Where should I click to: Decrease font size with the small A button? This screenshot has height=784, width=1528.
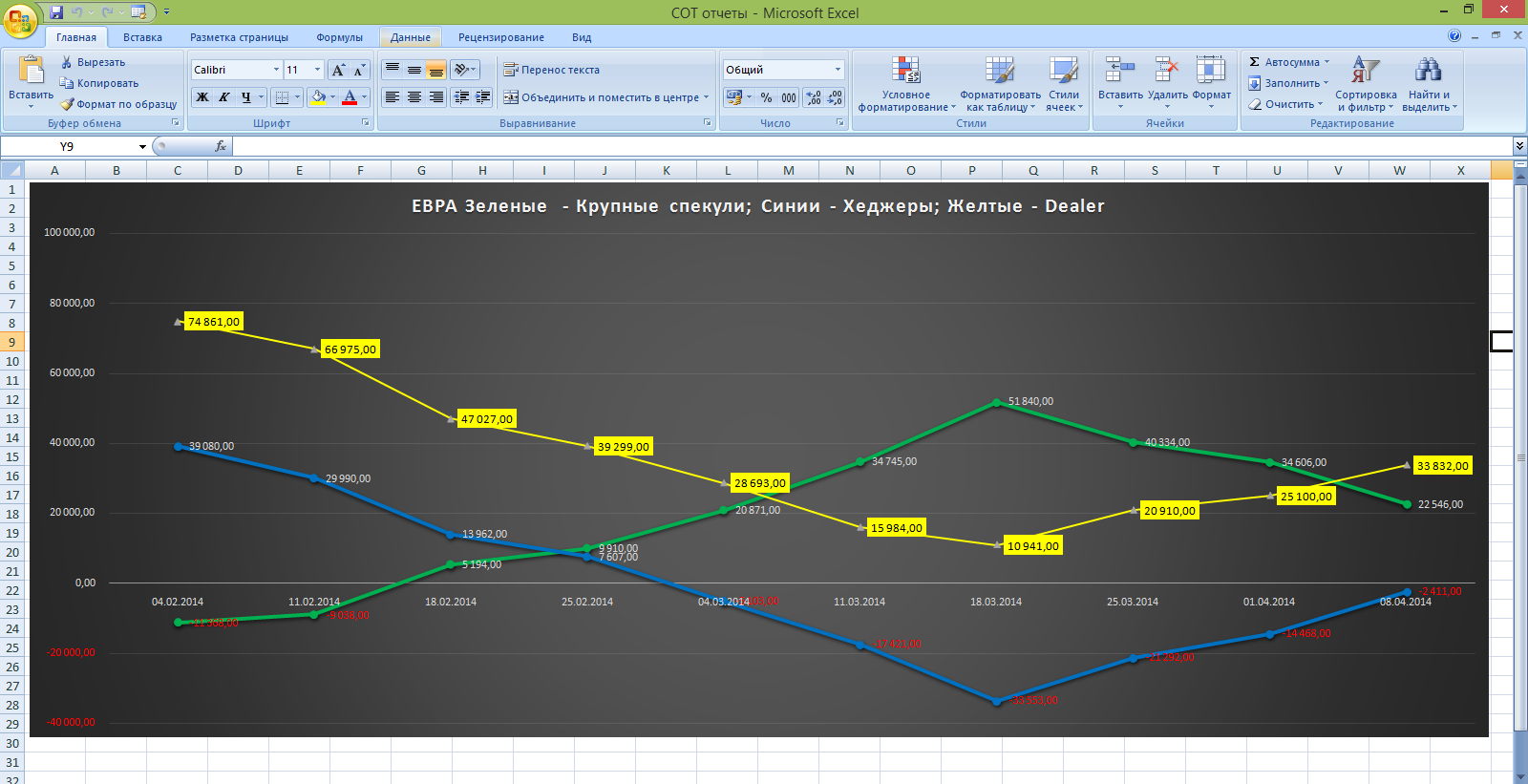point(359,70)
